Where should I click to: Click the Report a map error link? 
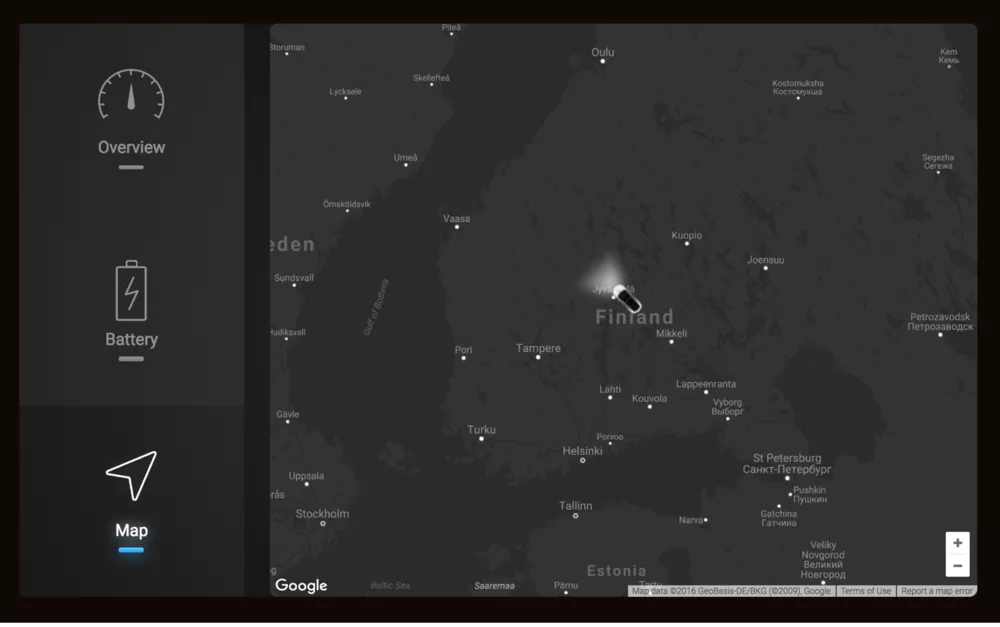936,591
